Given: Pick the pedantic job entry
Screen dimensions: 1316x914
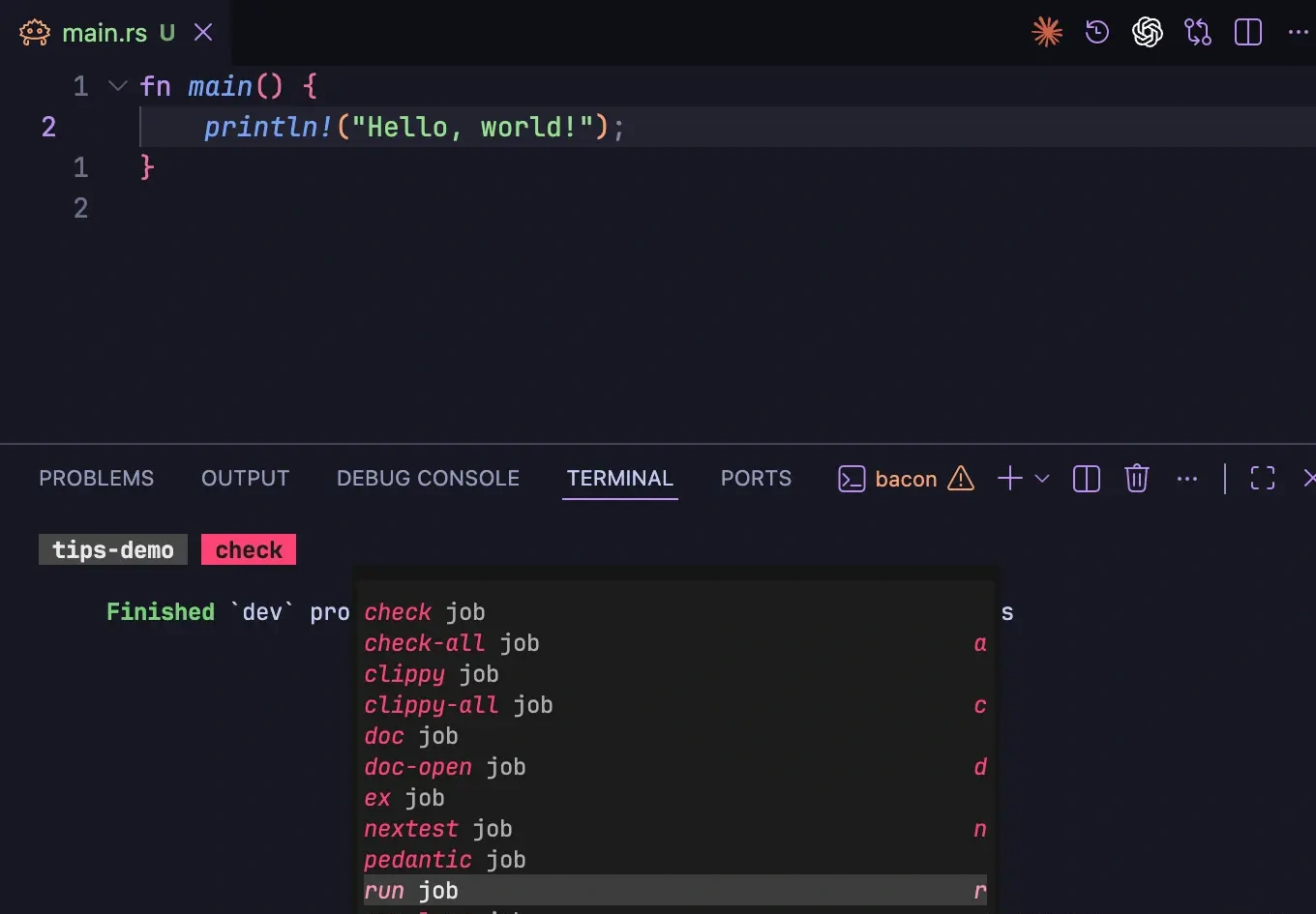Looking at the screenshot, I should click(675, 860).
